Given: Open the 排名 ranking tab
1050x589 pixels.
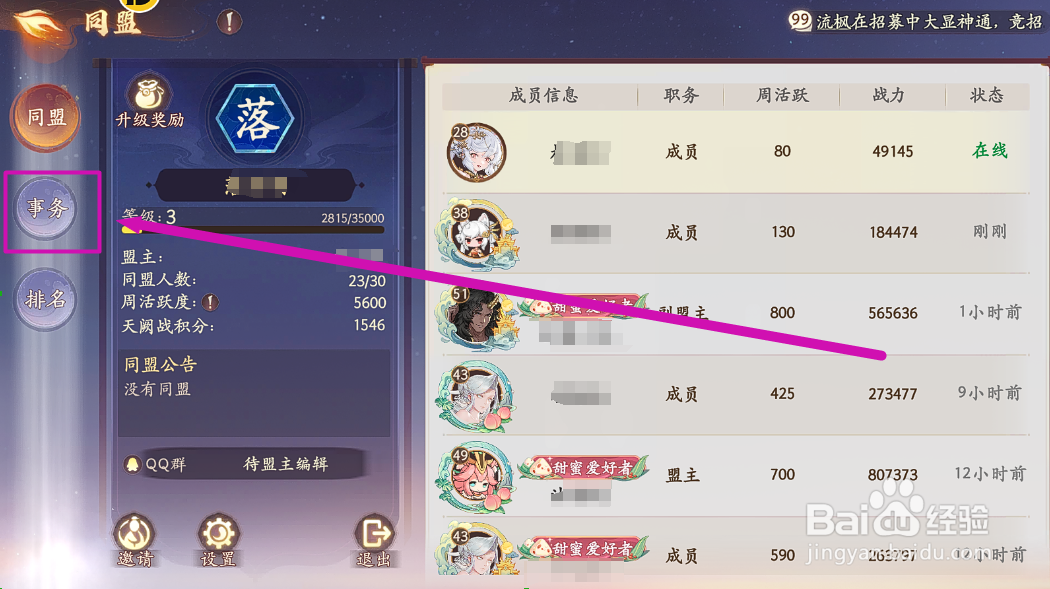Looking at the screenshot, I should [46, 299].
